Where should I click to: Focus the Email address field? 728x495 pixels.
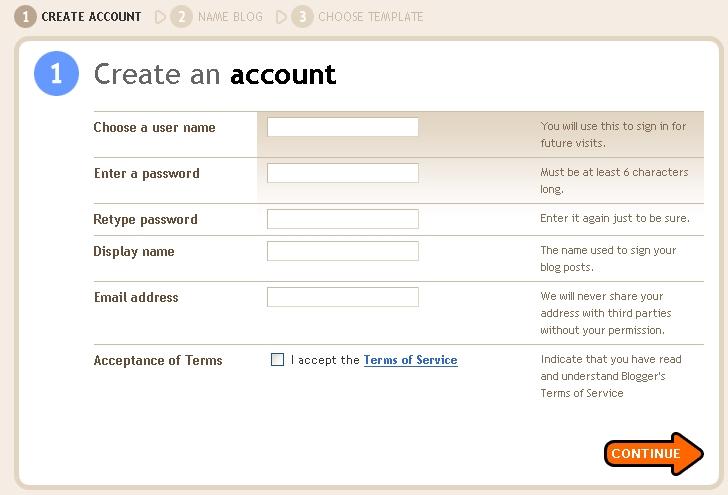343,297
